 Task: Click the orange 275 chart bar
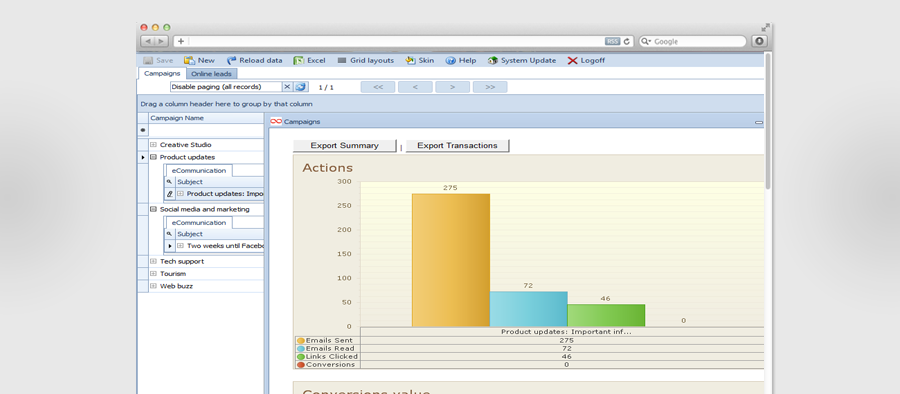(451, 260)
